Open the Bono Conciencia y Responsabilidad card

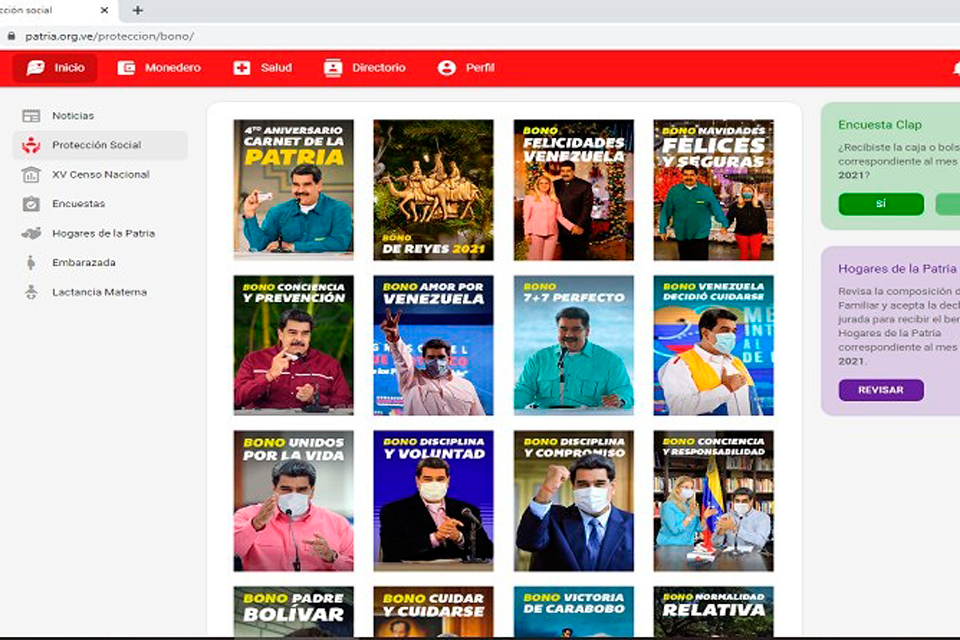[x=713, y=501]
